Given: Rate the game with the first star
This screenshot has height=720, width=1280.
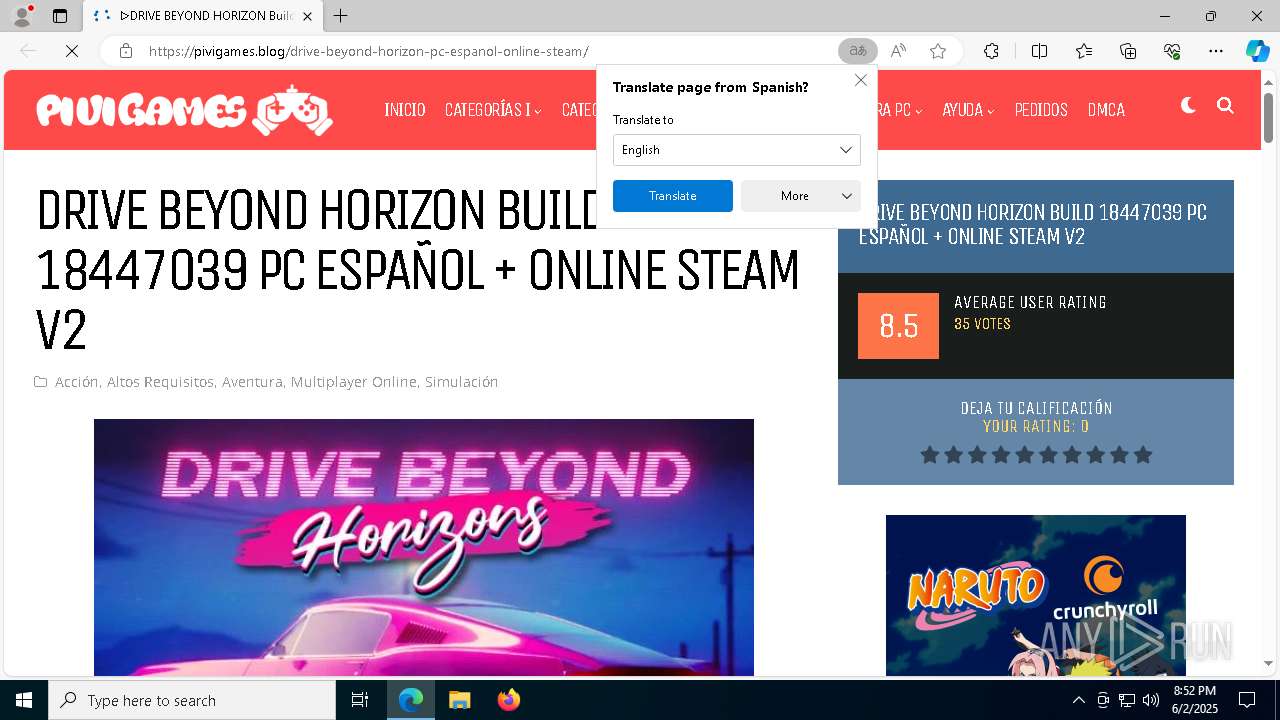Looking at the screenshot, I should [929, 455].
